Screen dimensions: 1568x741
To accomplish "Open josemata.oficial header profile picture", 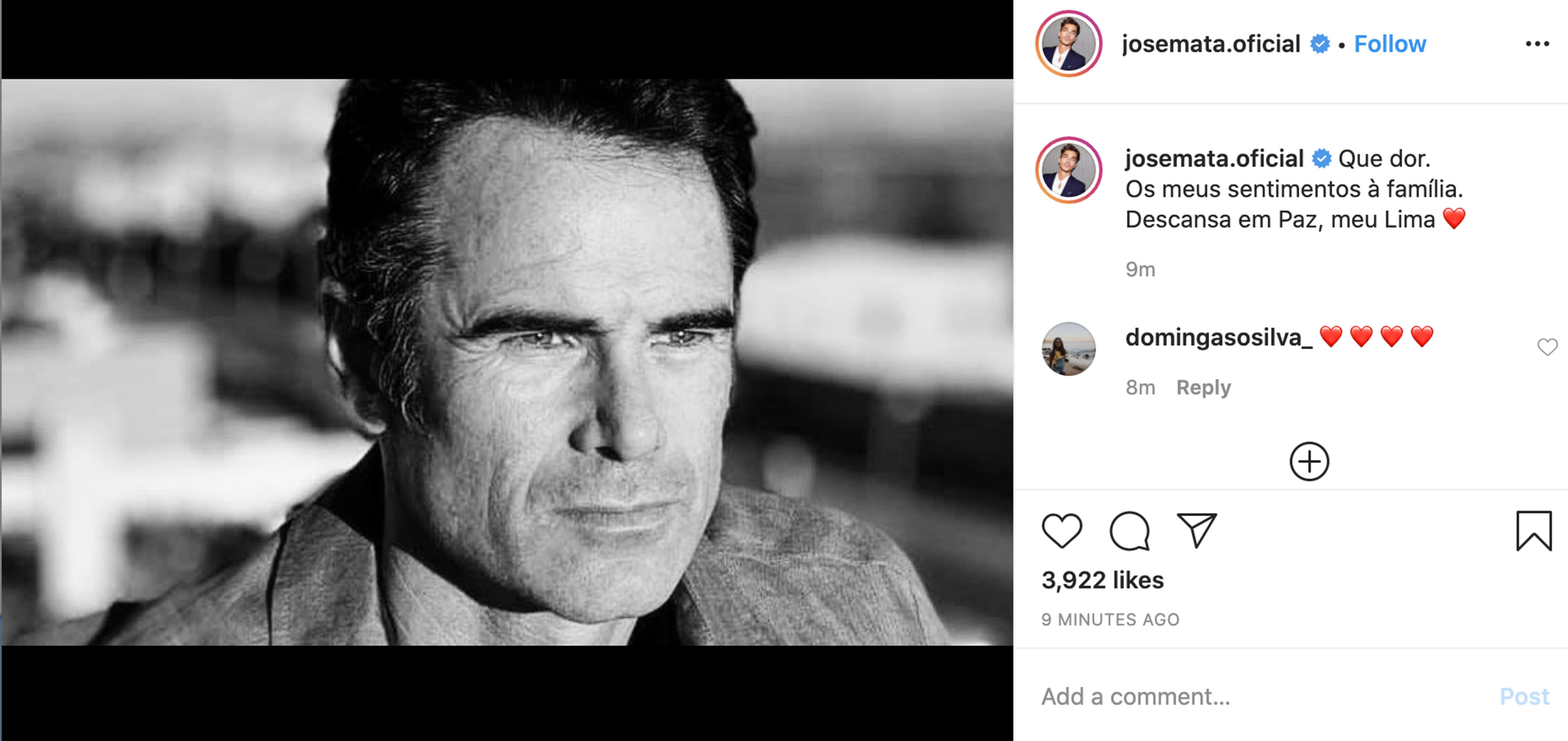I will click(1068, 44).
